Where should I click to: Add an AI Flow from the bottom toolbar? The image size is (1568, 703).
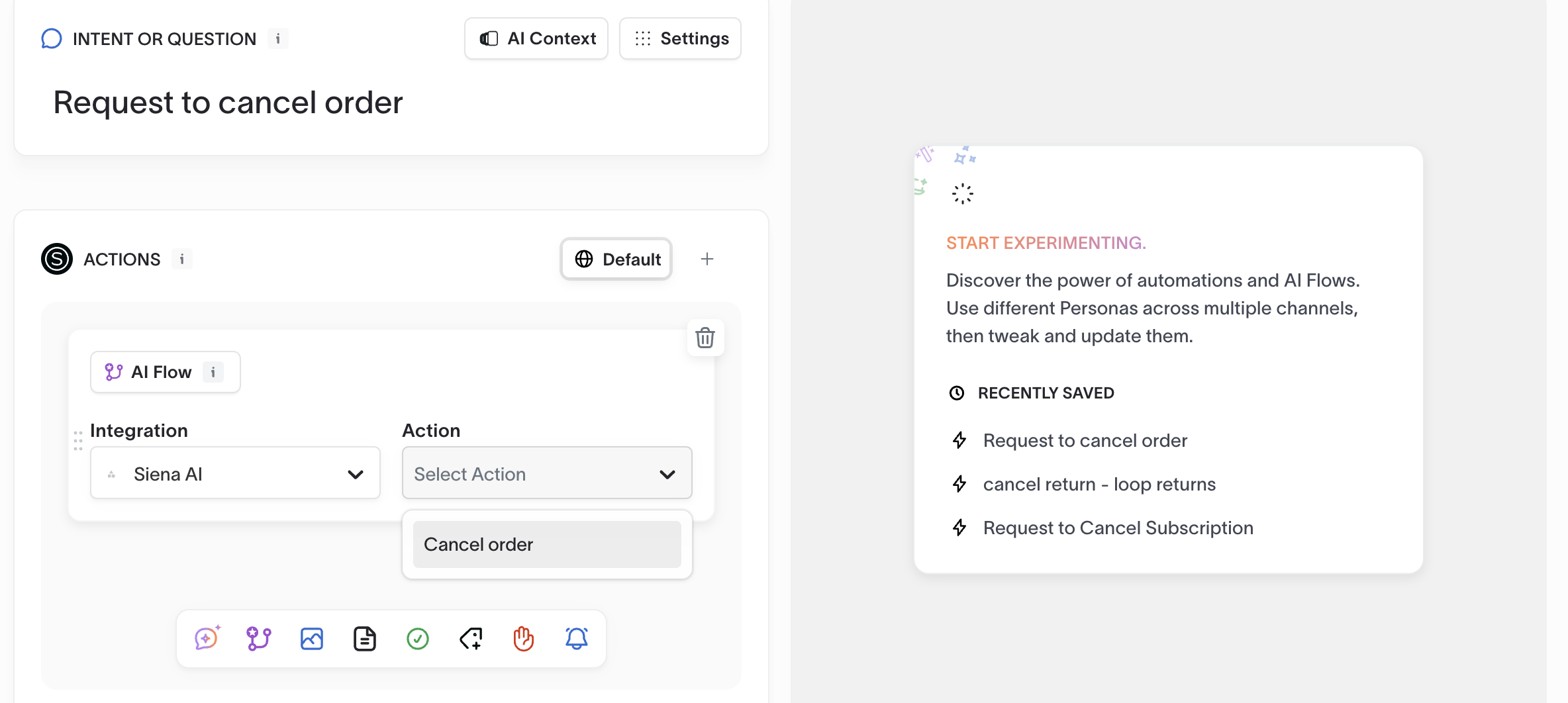tap(259, 639)
